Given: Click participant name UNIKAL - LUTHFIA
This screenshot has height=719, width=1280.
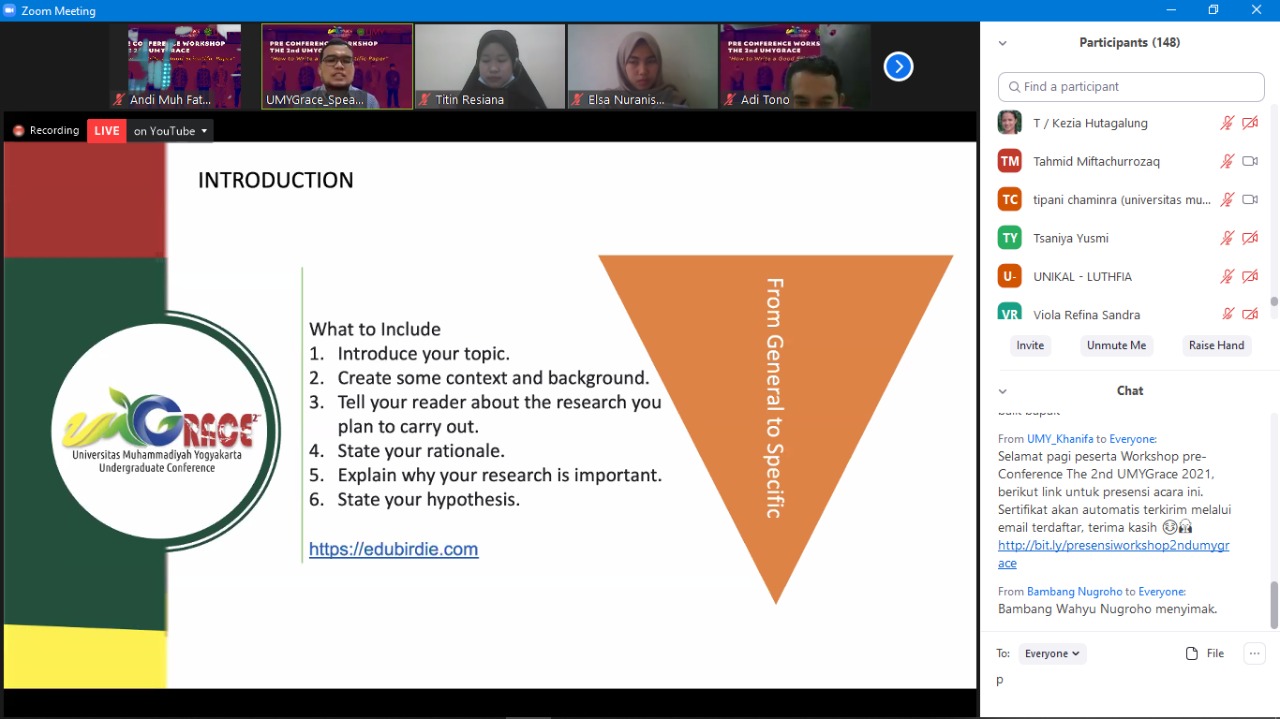Looking at the screenshot, I should 1082,276.
